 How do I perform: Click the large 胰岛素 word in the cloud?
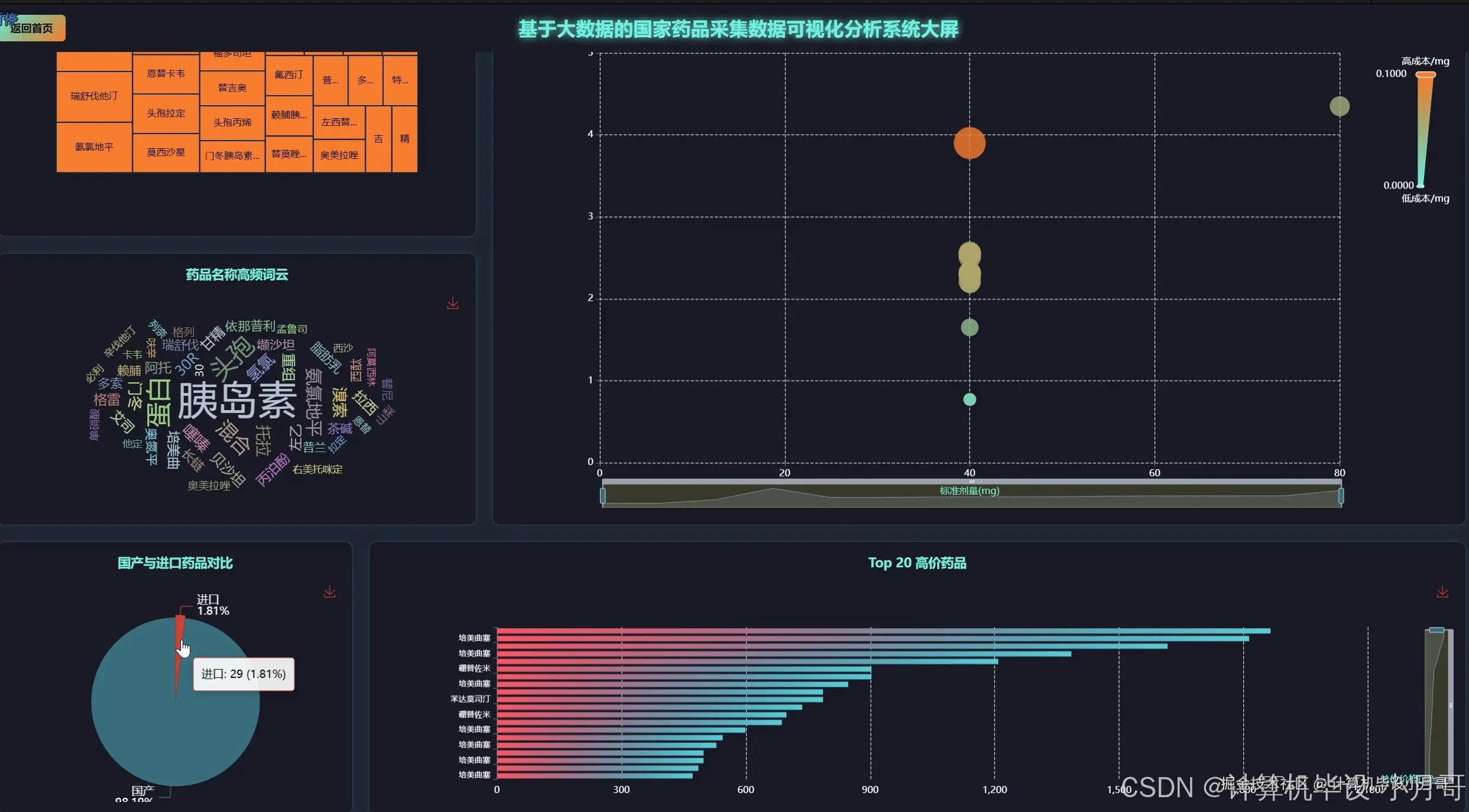click(x=236, y=401)
